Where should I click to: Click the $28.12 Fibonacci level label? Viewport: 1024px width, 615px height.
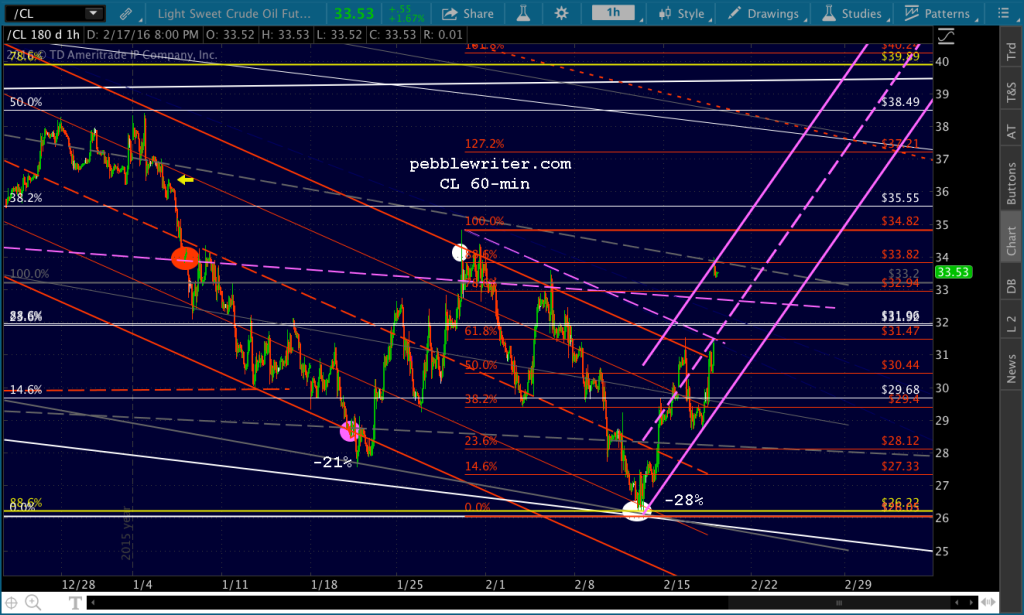point(900,441)
